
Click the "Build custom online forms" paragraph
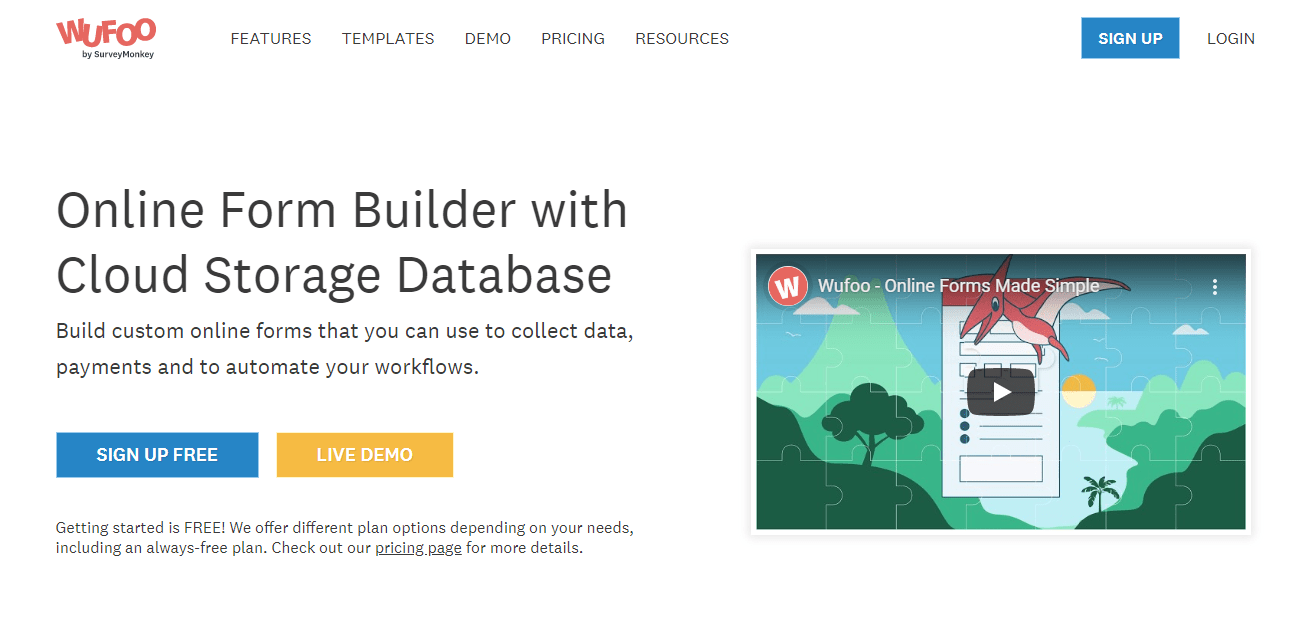pos(344,348)
